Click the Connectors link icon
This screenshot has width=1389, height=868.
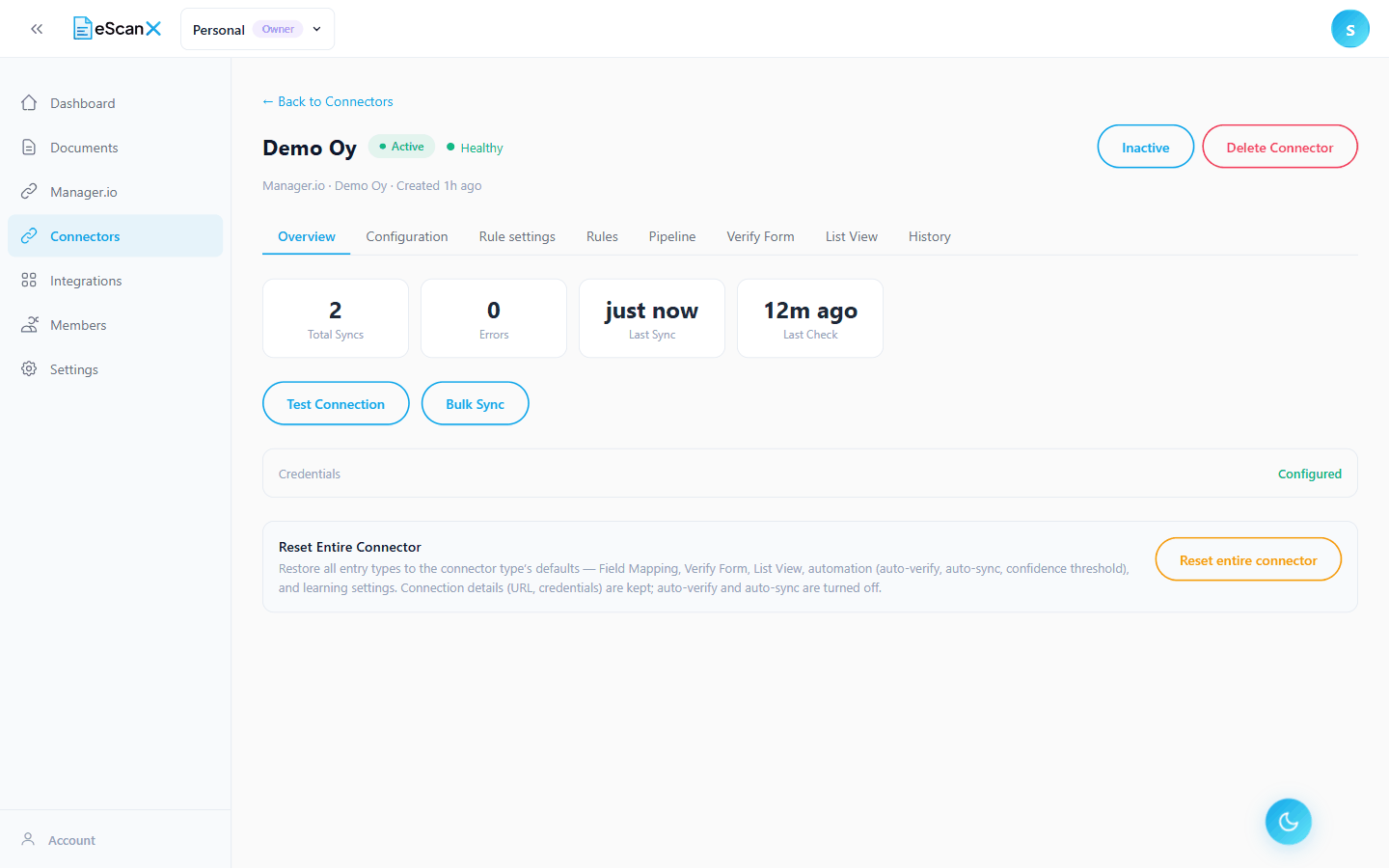(29, 236)
